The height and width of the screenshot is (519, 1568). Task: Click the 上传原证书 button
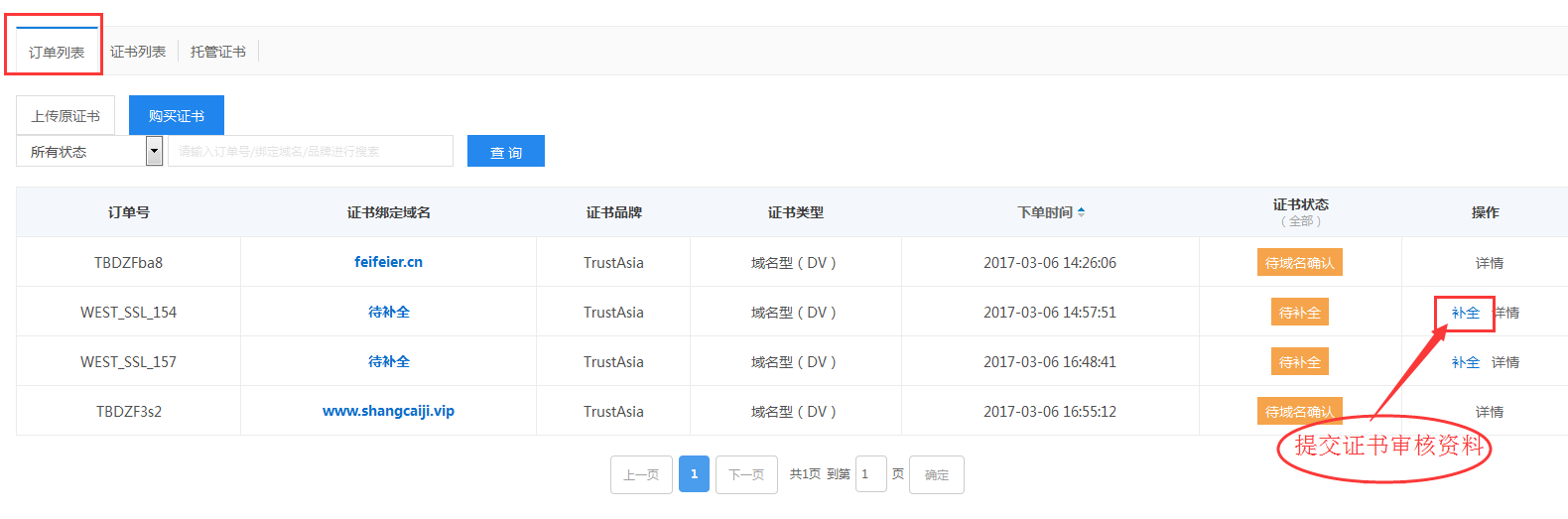click(x=65, y=116)
